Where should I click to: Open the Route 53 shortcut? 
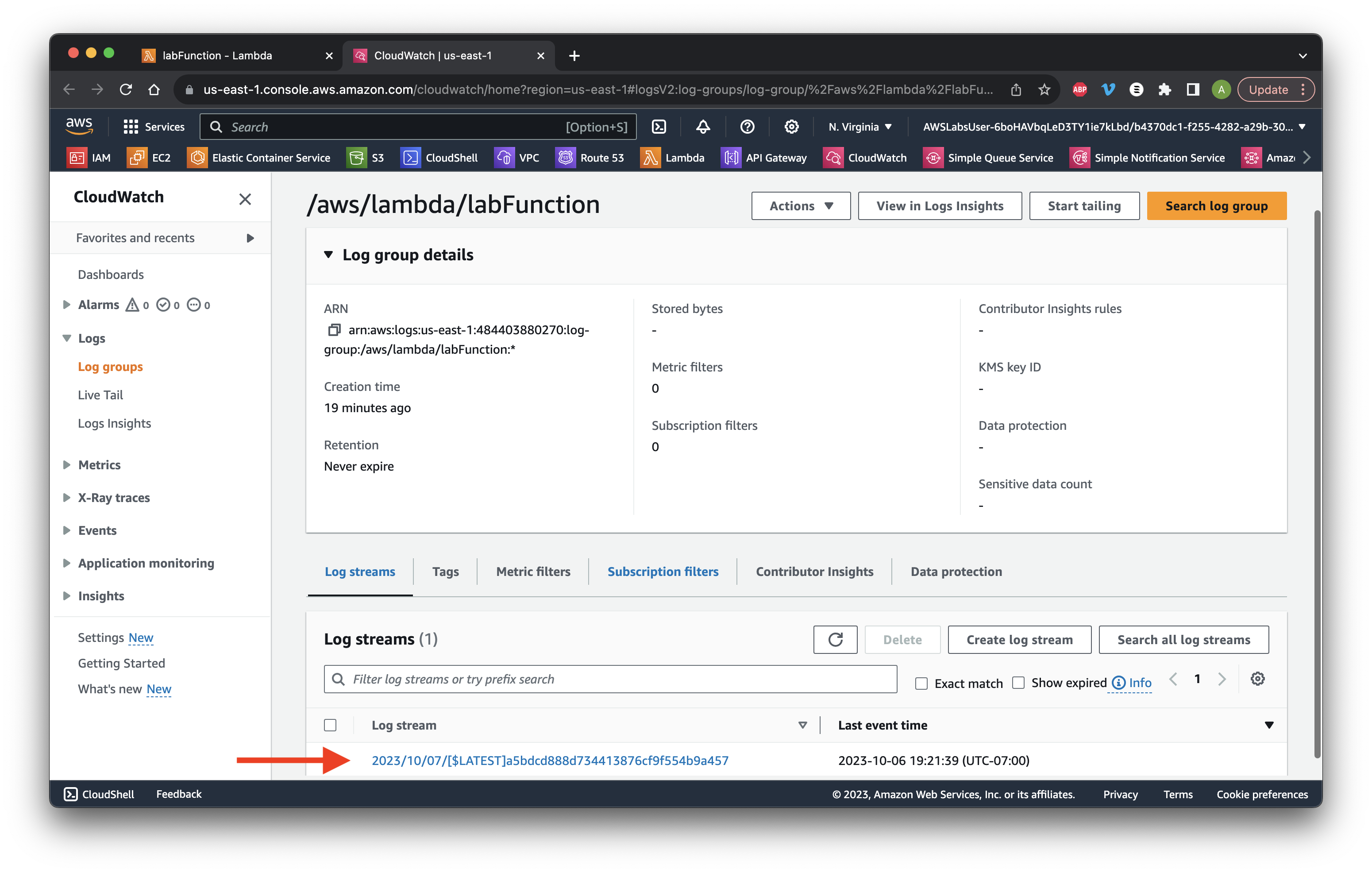(590, 158)
